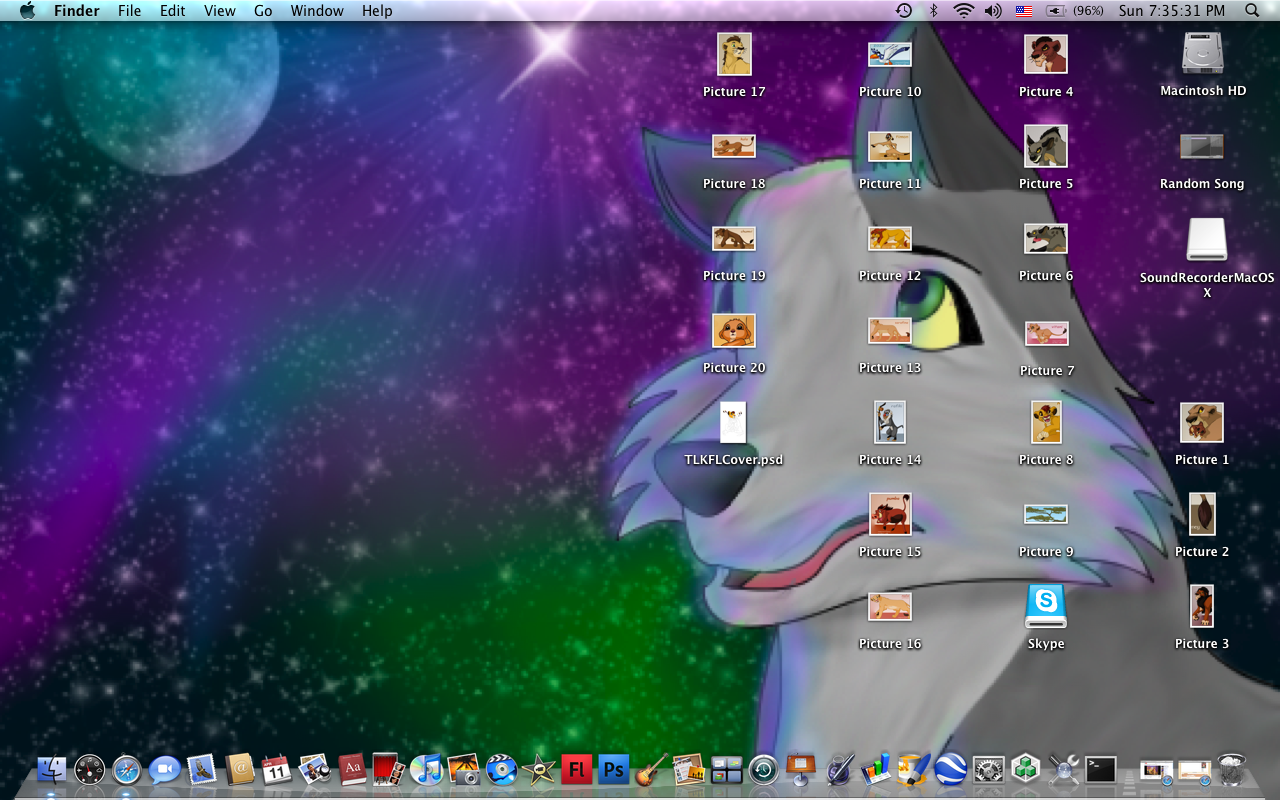
Task: Open the File menu
Action: pyautogui.click(x=129, y=11)
